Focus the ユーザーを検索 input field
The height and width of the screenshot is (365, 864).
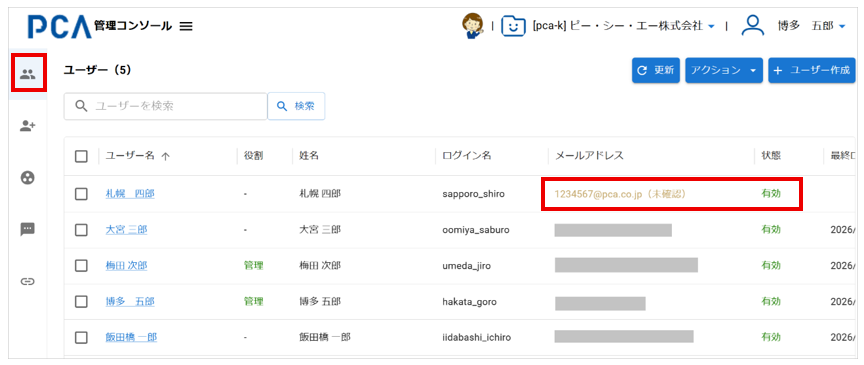tap(166, 106)
